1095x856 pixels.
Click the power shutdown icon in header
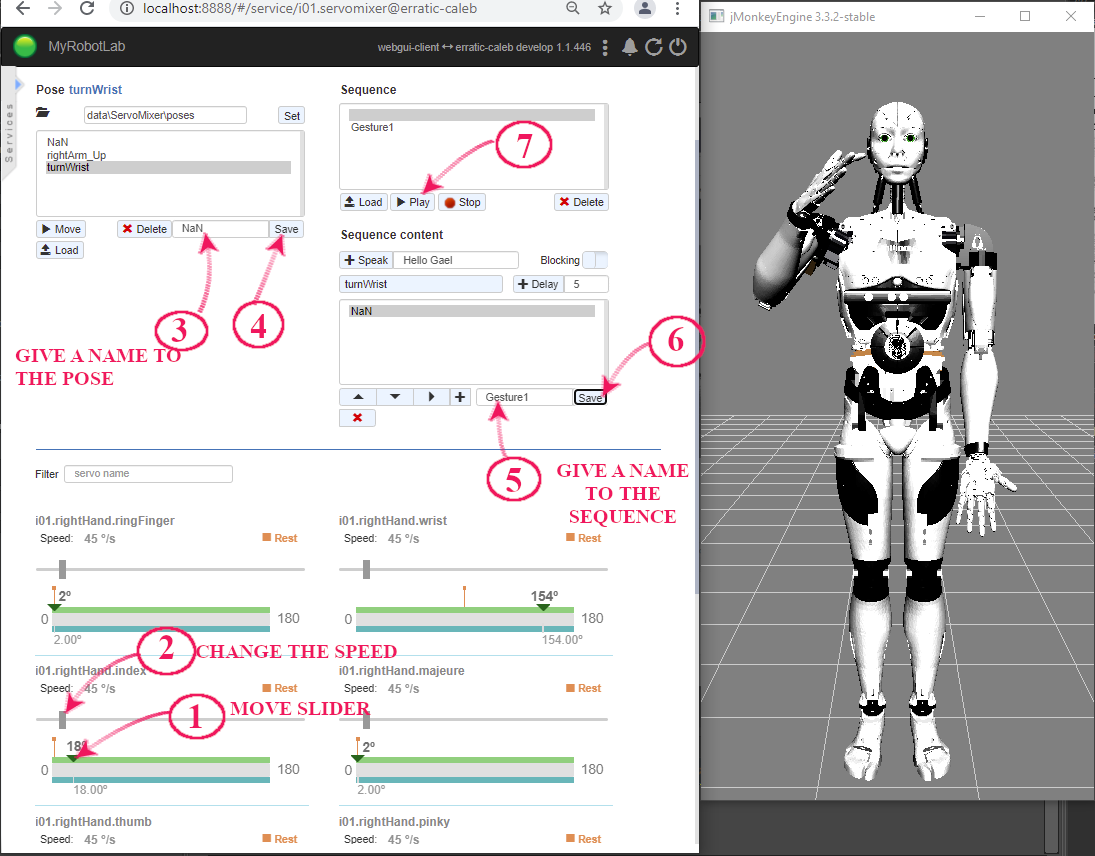(x=678, y=47)
